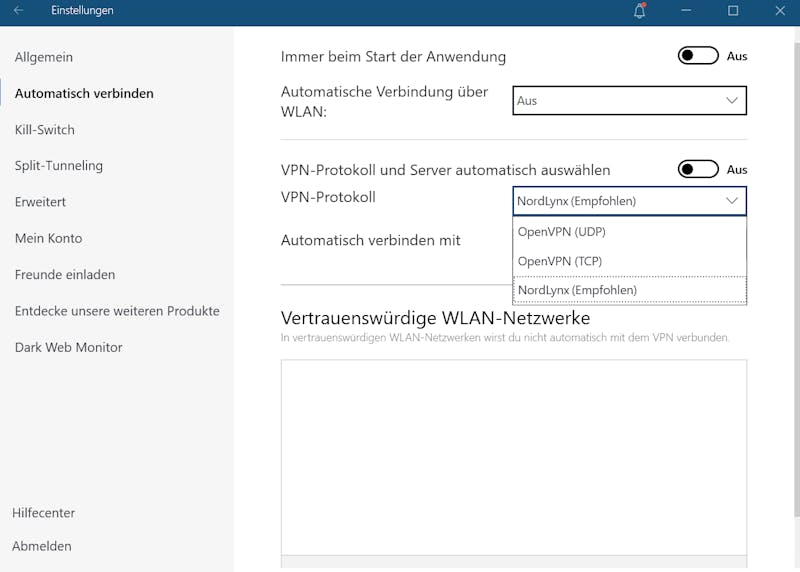Click the 'VPN-Protokoll' label
800x572 pixels.
point(328,197)
